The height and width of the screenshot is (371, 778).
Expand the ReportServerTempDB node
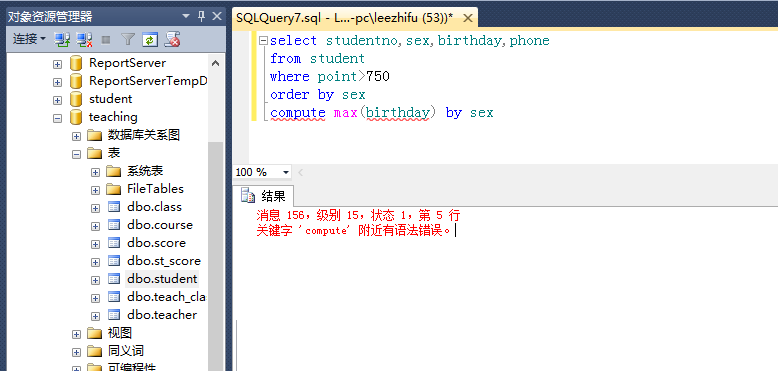pos(58,82)
